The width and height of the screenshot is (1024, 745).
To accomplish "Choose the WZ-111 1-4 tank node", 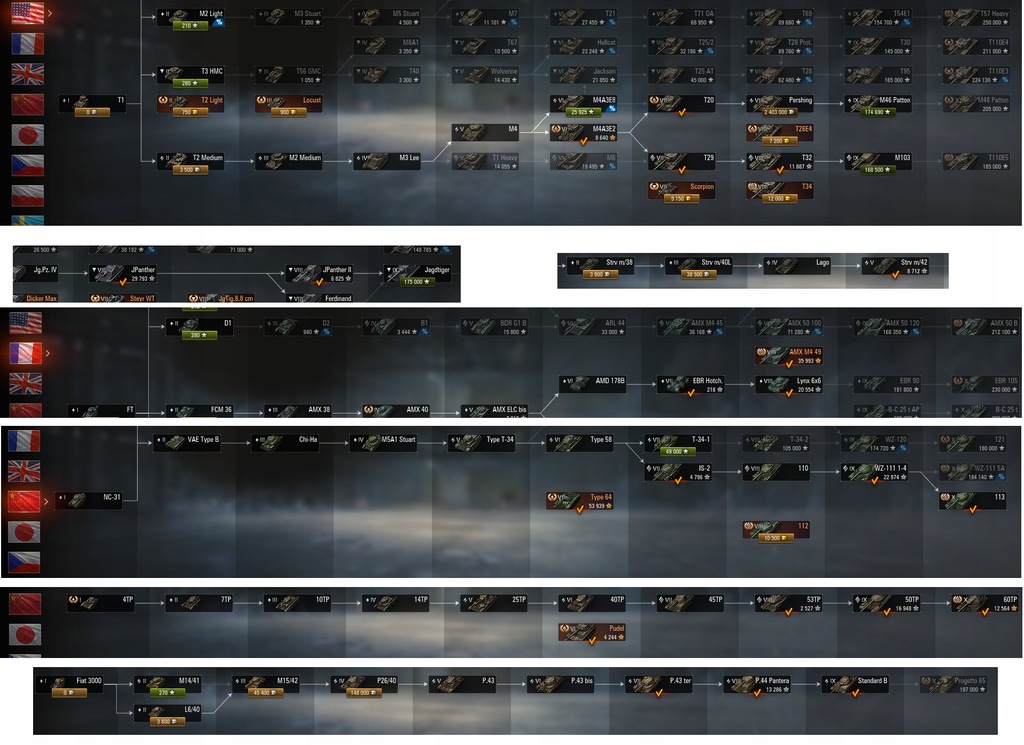I will click(875, 471).
